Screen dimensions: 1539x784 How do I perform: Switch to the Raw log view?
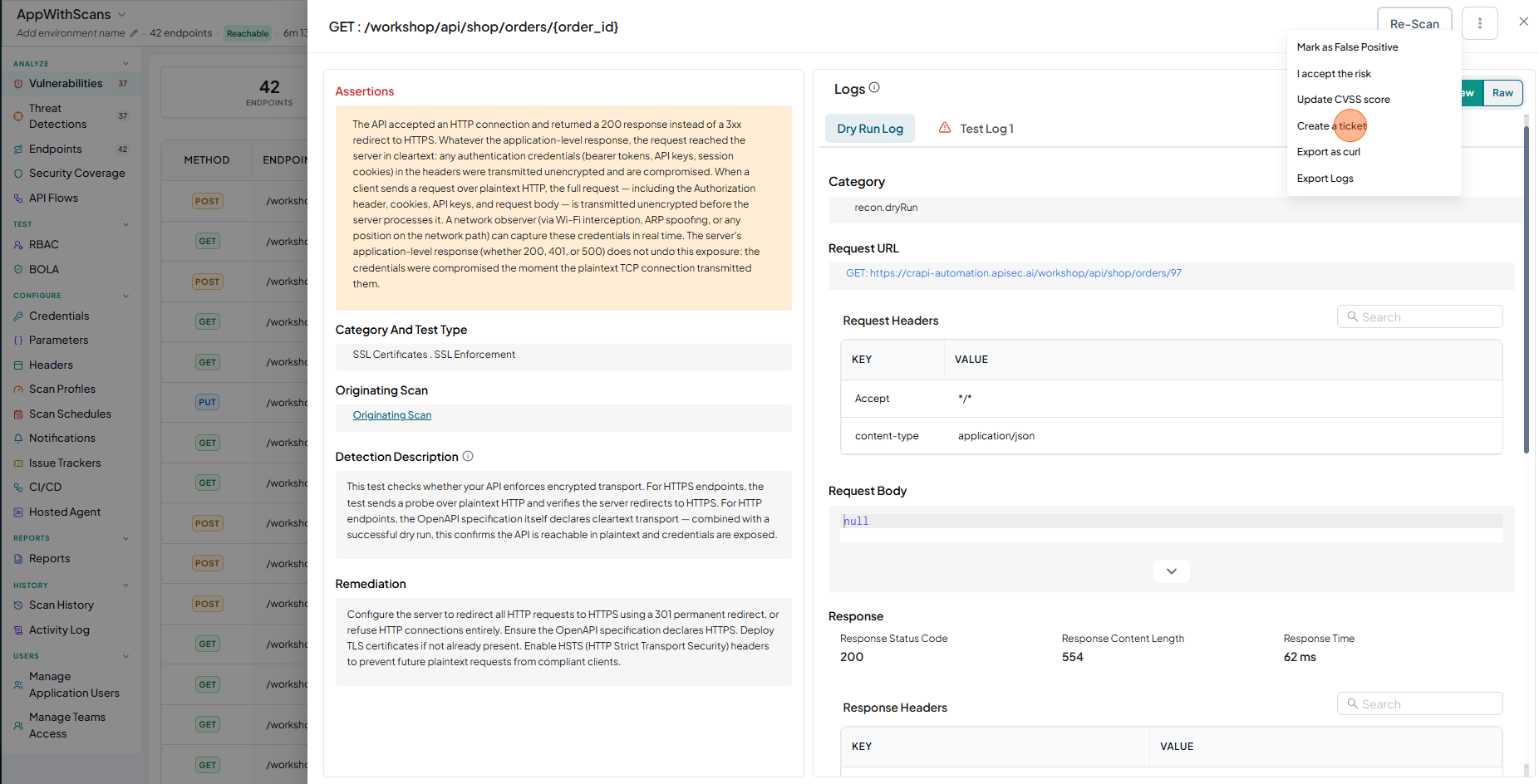pos(1502,93)
